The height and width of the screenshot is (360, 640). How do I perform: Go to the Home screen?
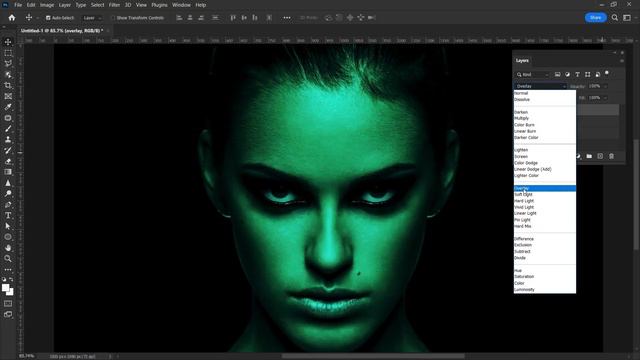coord(12,18)
